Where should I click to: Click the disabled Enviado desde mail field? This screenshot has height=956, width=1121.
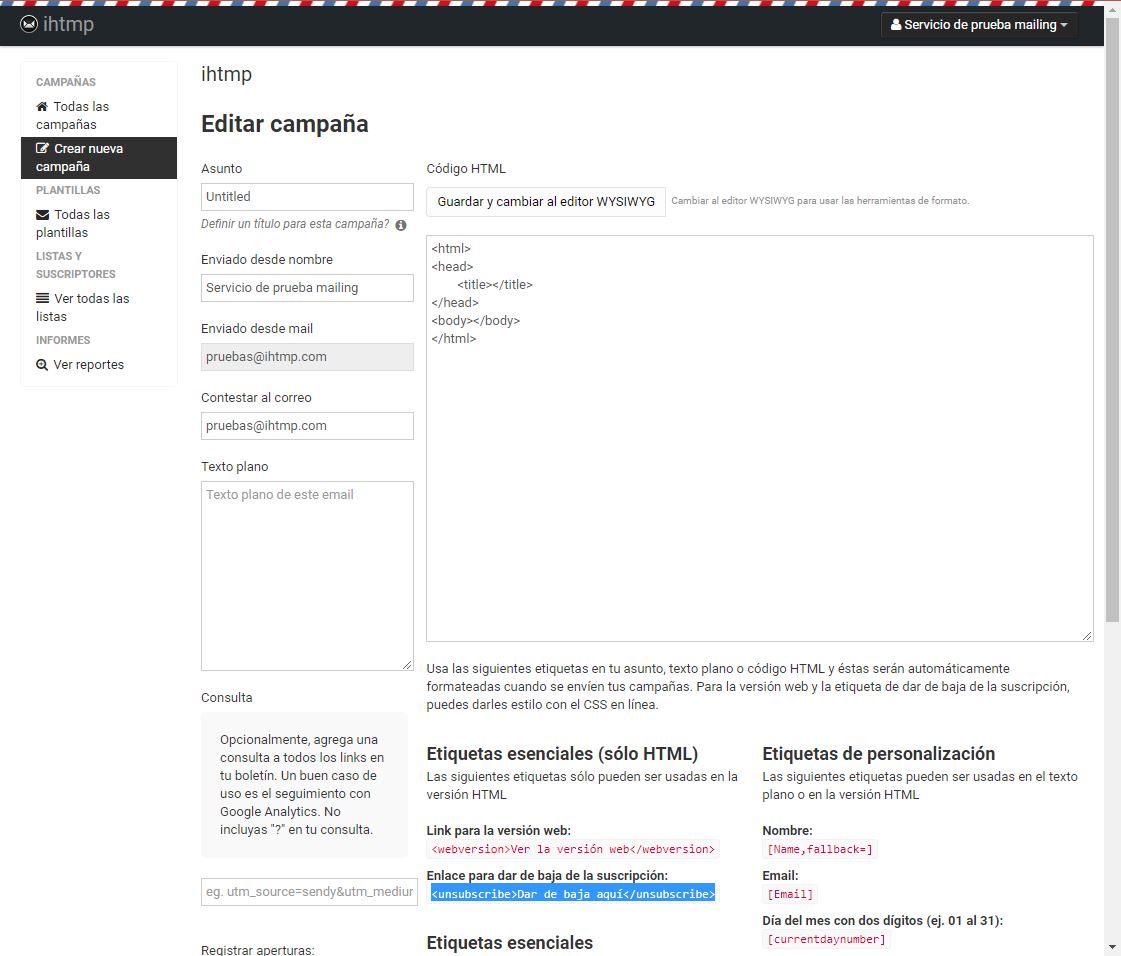(x=307, y=357)
